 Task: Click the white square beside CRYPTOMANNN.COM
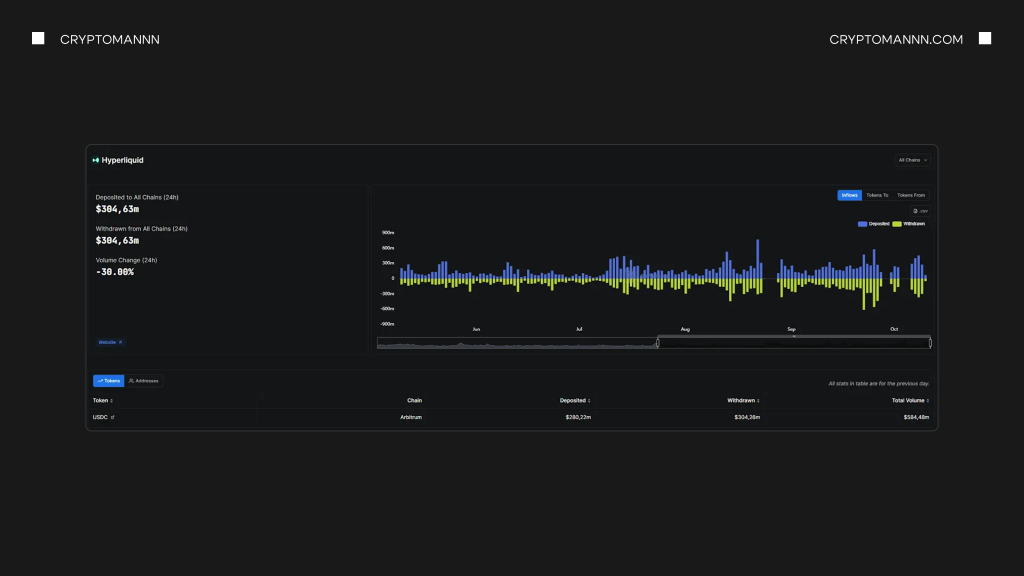click(984, 39)
